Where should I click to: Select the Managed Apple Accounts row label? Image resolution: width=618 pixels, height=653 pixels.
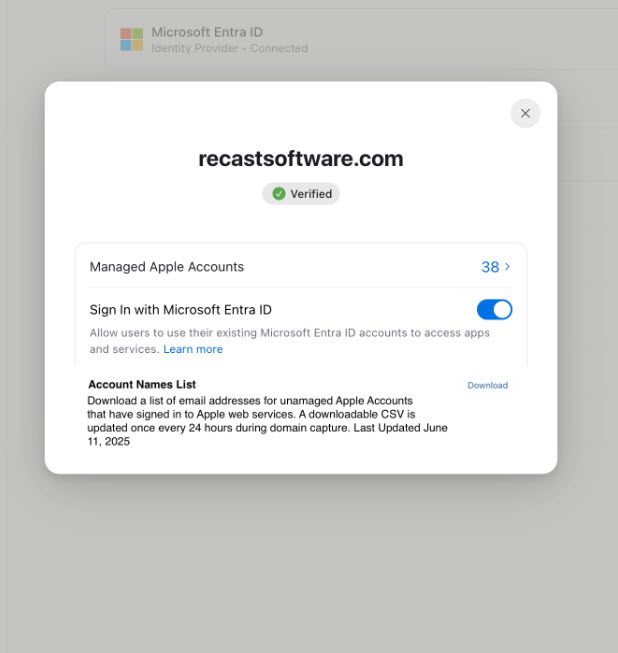[x=167, y=267]
